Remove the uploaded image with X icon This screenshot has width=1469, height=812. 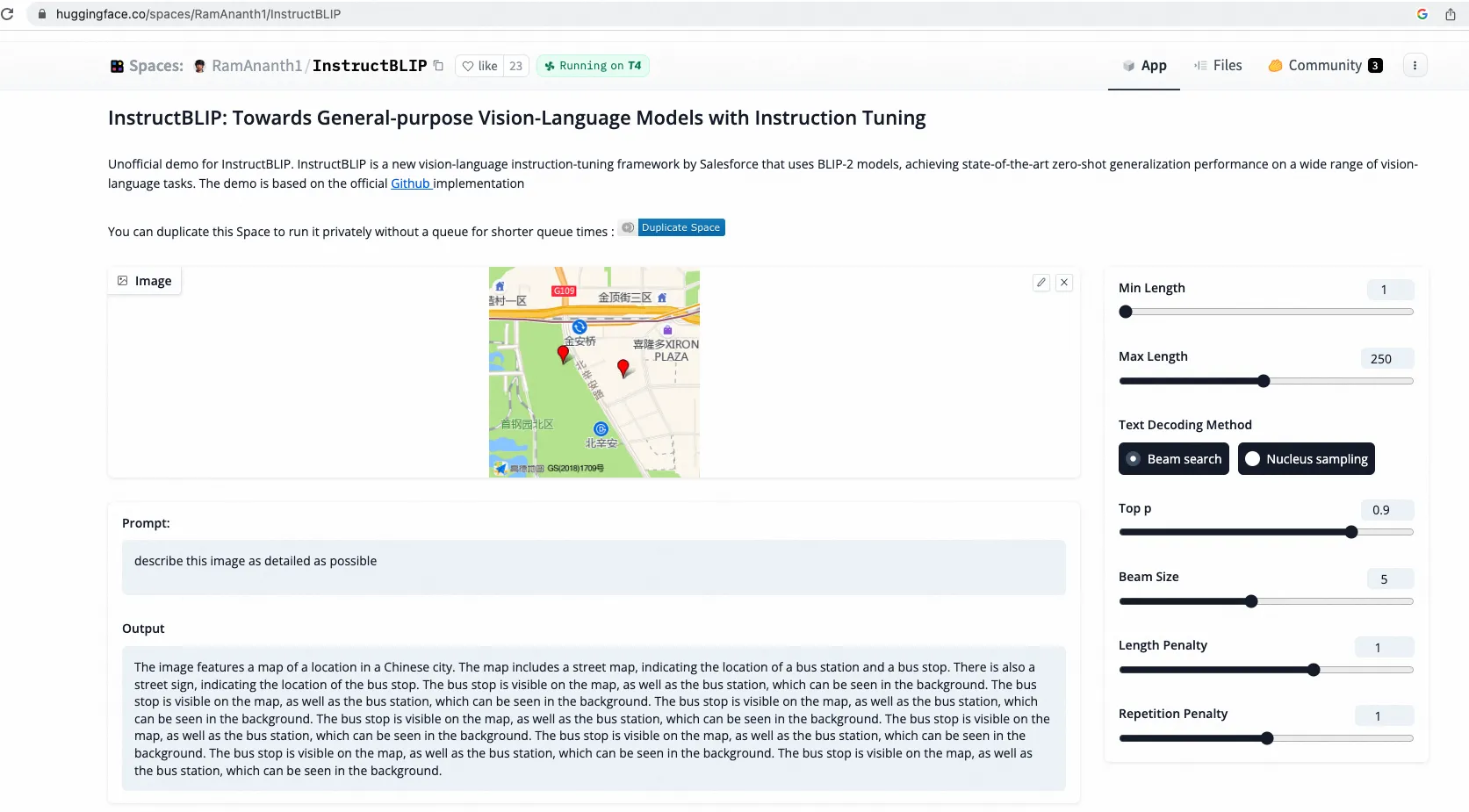(1064, 283)
